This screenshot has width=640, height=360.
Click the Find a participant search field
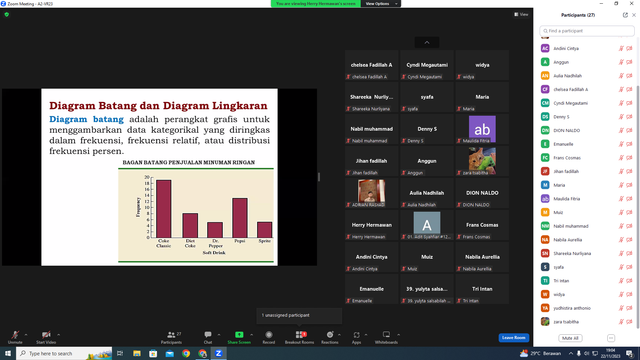(587, 31)
